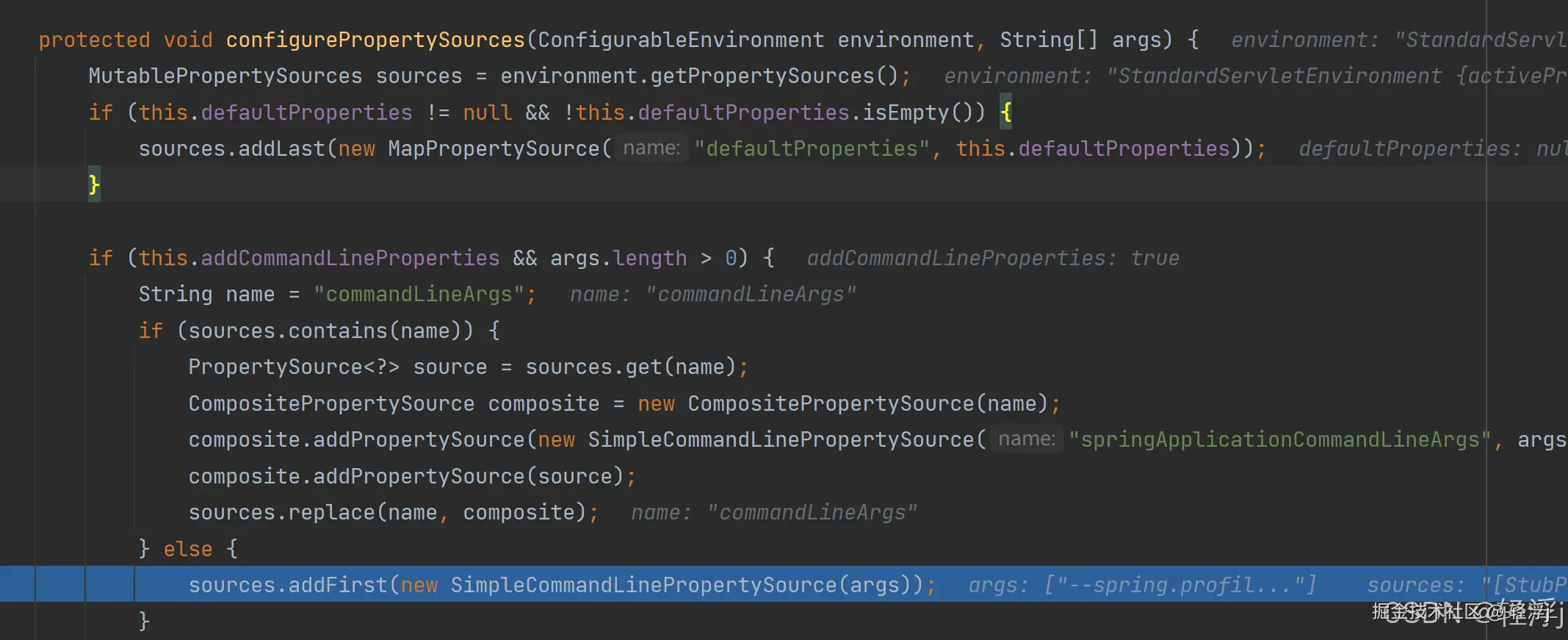1568x640 pixels.
Task: Click the composite.addPropertySource(source) statement
Action: pos(412,476)
